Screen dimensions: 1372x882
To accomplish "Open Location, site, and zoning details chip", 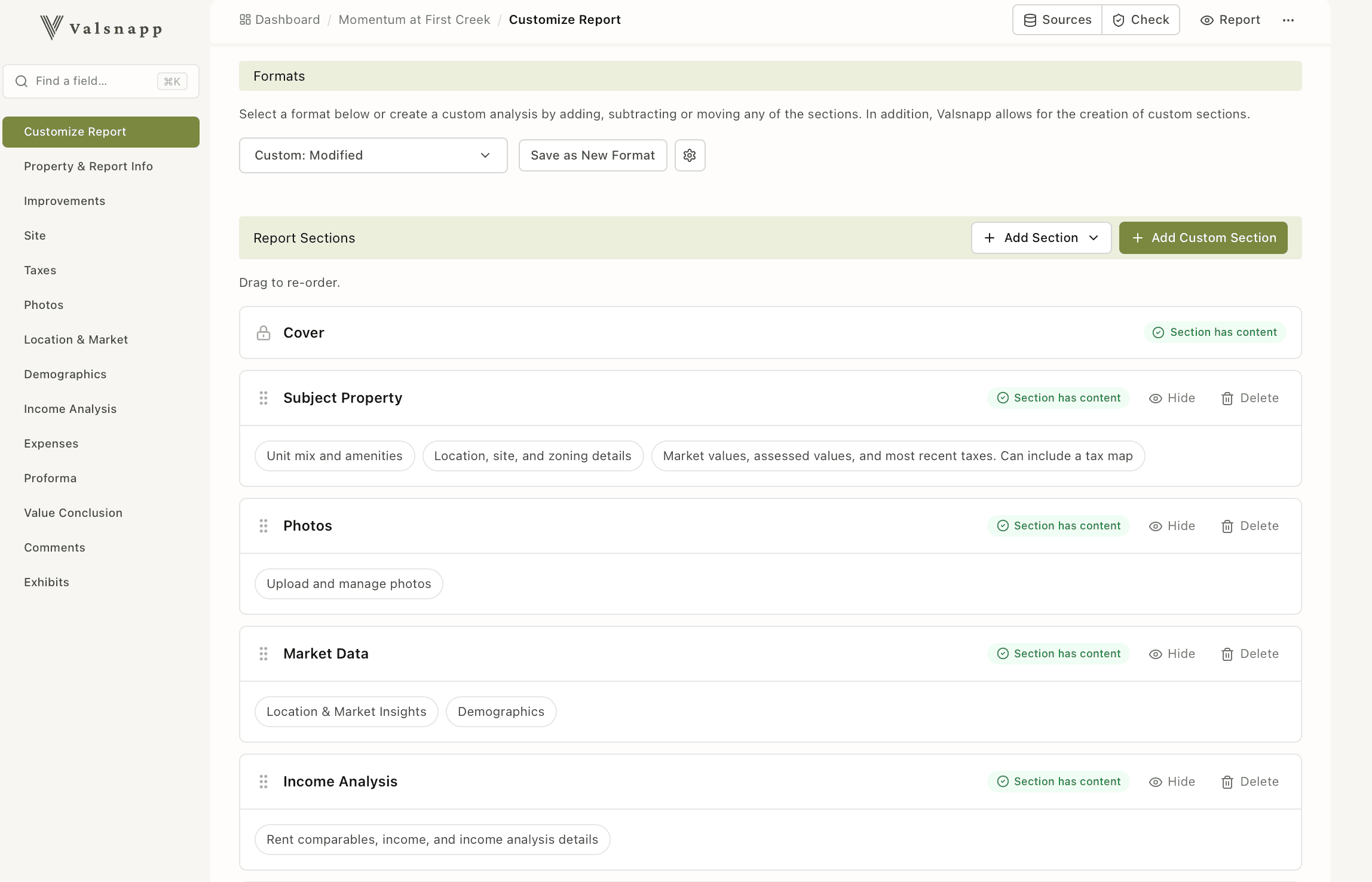I will (533, 456).
